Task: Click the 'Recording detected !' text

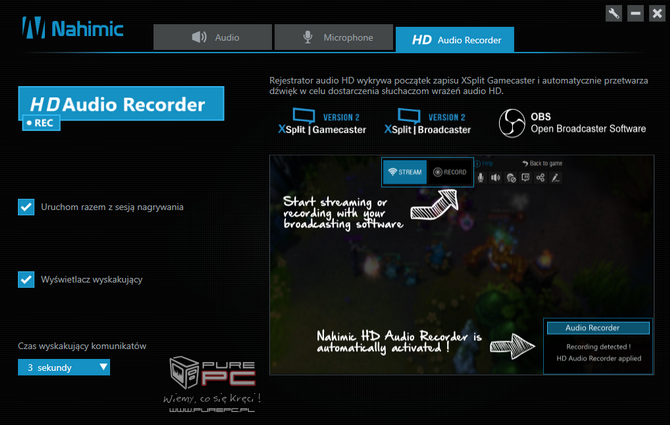Action: tap(598, 346)
